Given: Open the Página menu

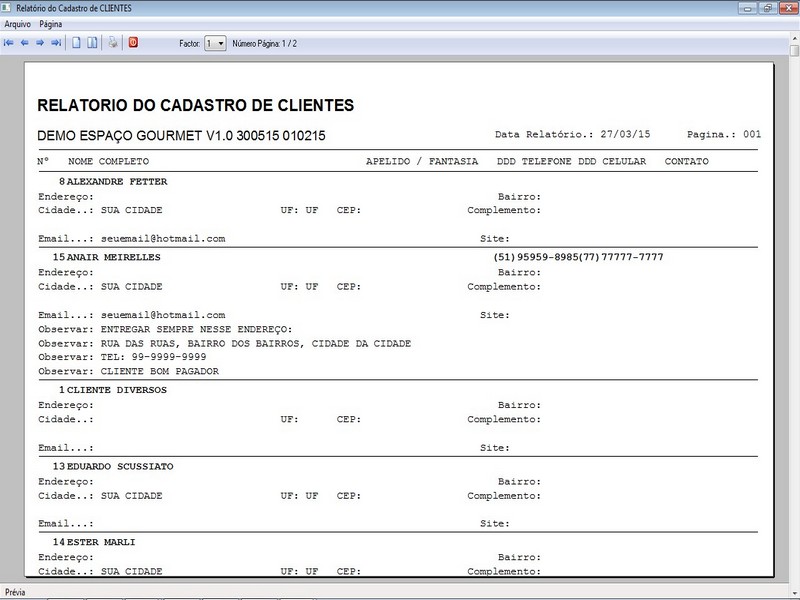Looking at the screenshot, I should (x=51, y=24).
